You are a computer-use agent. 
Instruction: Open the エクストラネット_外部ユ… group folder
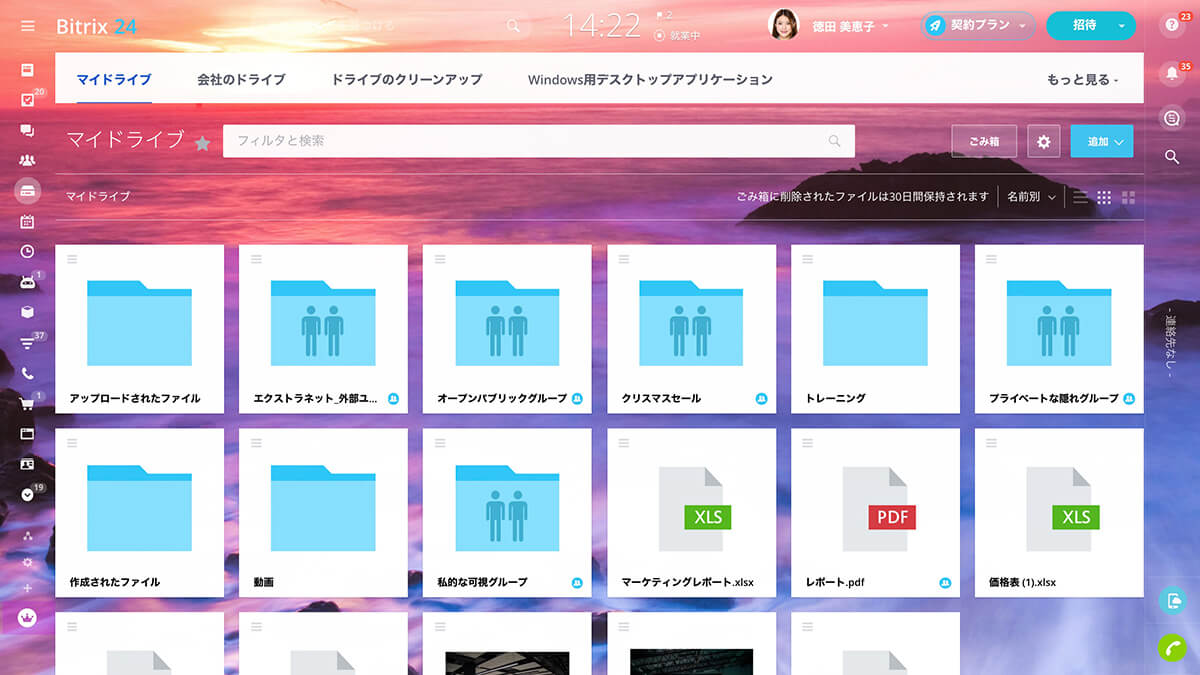pyautogui.click(x=323, y=329)
